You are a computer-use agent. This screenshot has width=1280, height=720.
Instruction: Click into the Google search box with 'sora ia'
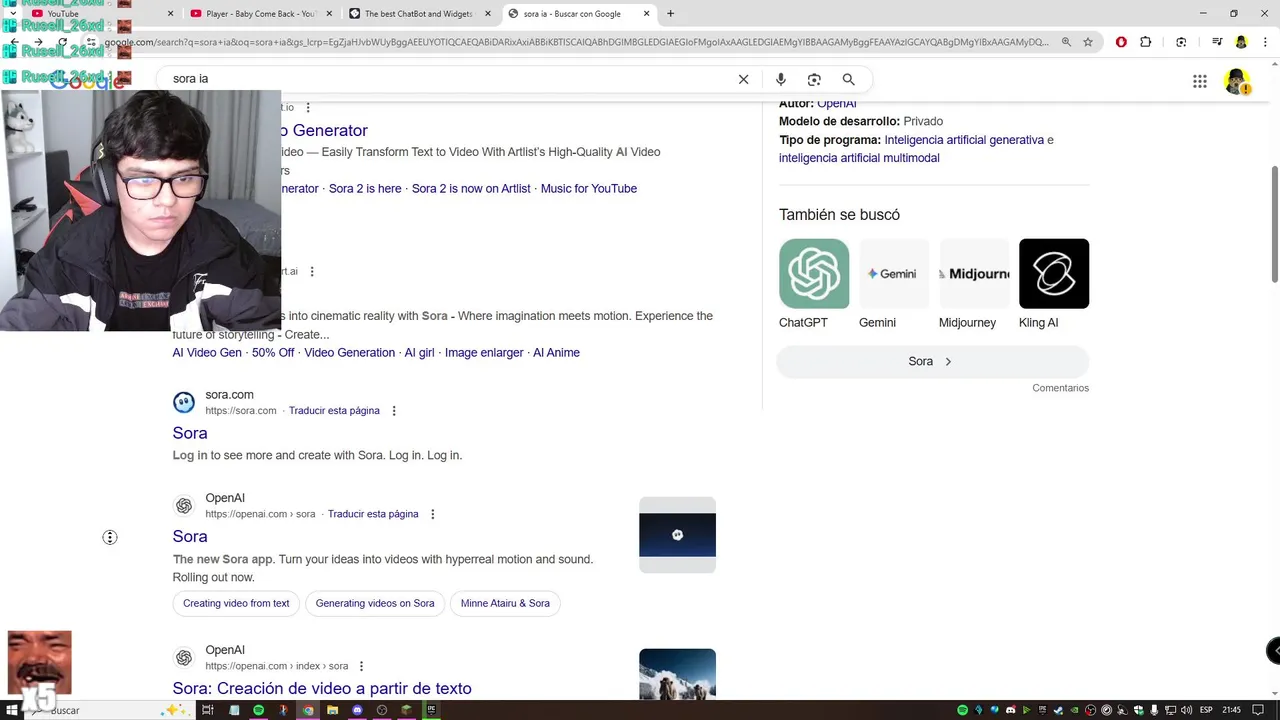(450, 79)
